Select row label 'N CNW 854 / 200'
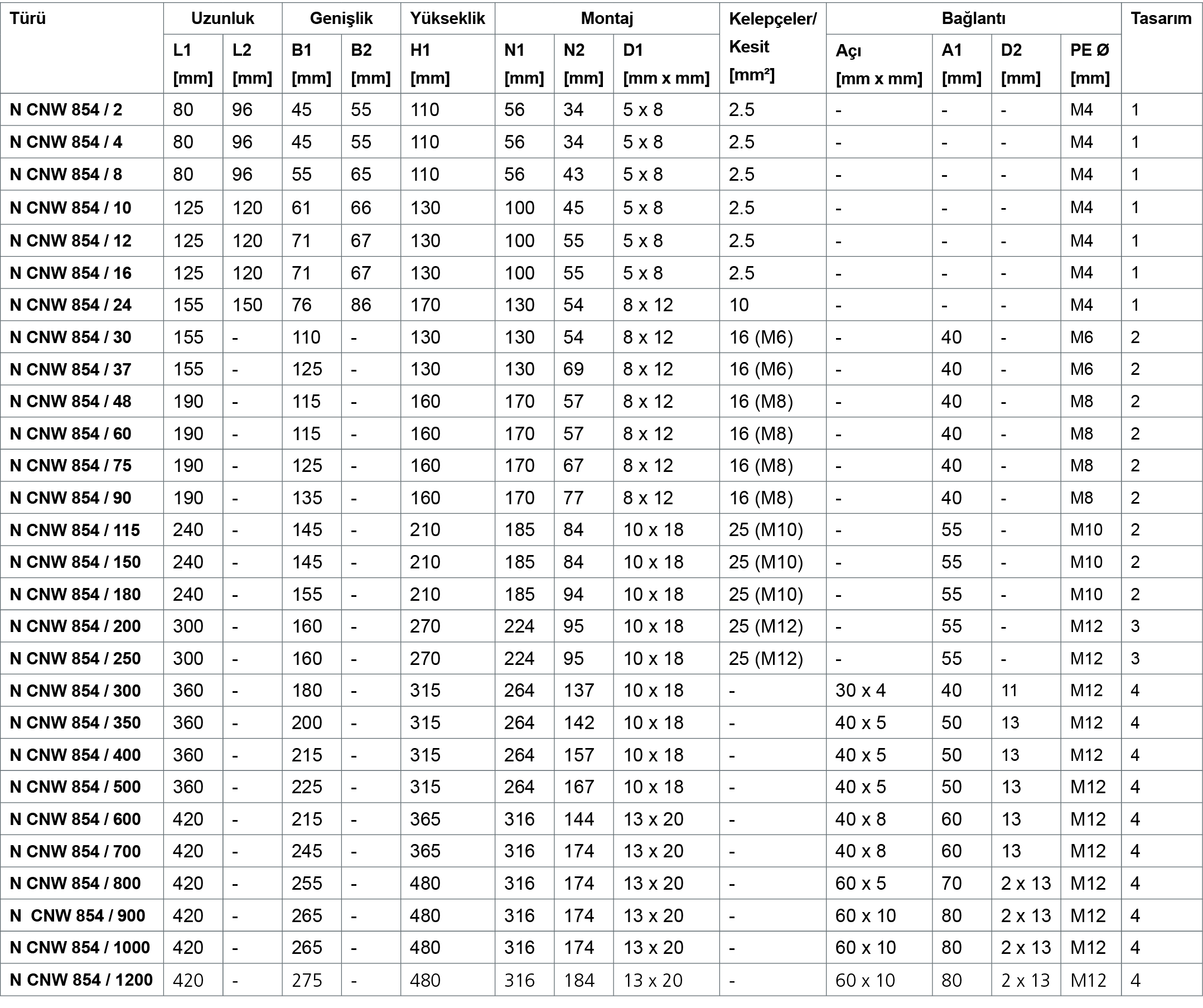Screen dimensions: 1203x1008 (75, 626)
